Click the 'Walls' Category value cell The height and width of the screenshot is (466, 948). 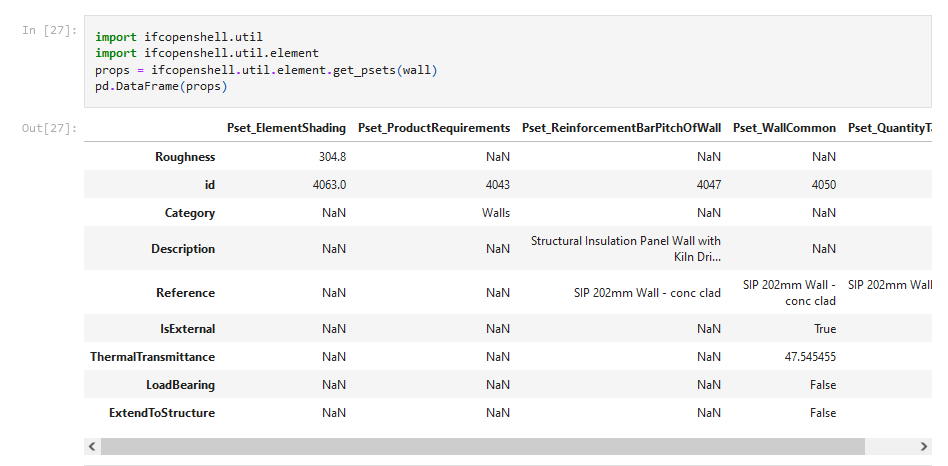point(495,213)
